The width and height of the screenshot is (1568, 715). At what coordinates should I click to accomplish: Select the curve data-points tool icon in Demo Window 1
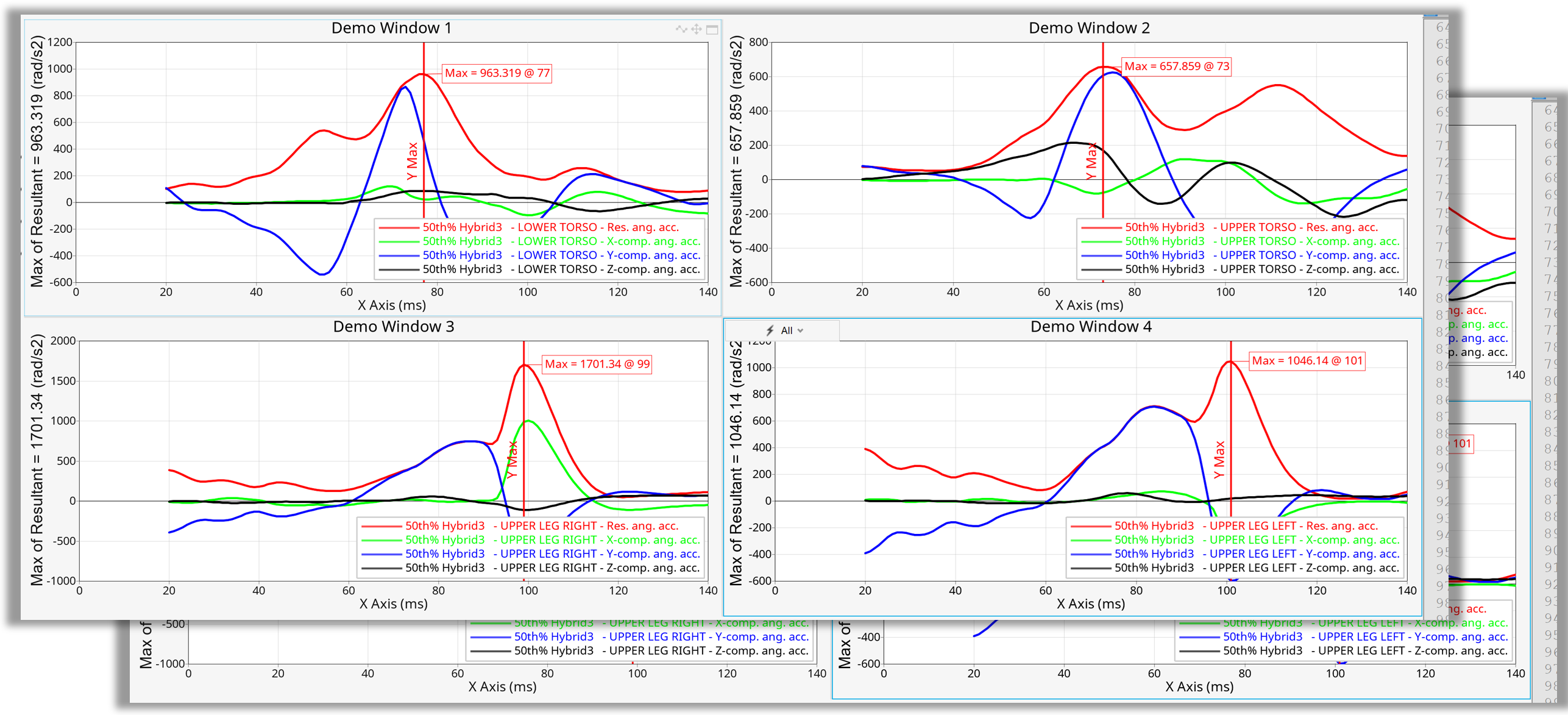point(681,29)
